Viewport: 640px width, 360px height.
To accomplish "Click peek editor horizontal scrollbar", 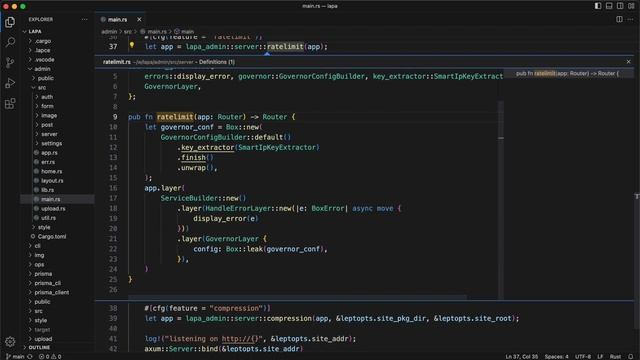I will [298, 297].
